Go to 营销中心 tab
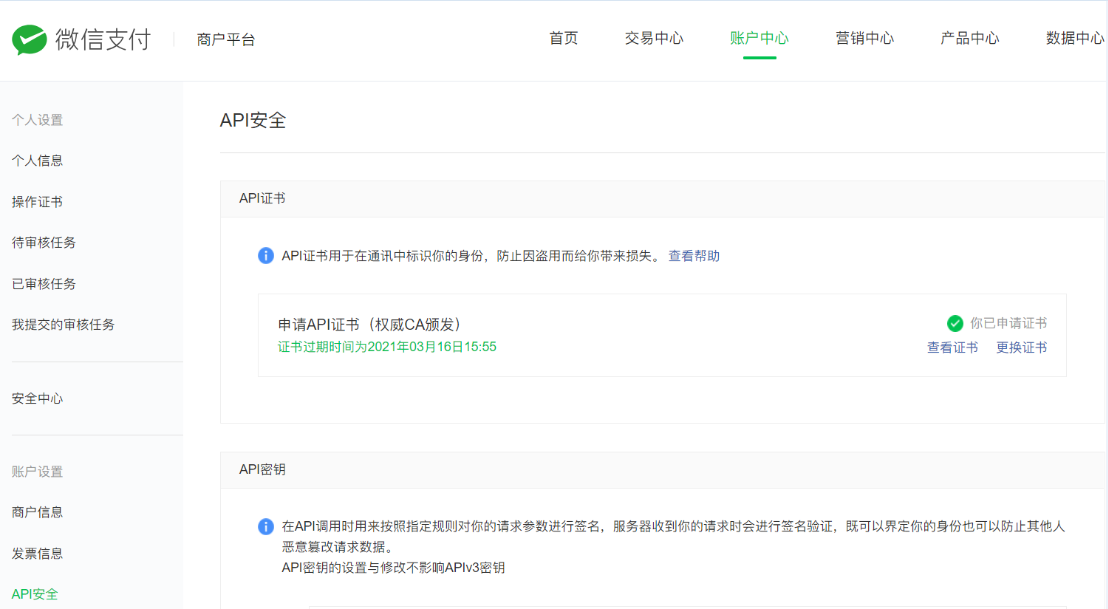Screen dimensions: 1108x609 click(865, 38)
